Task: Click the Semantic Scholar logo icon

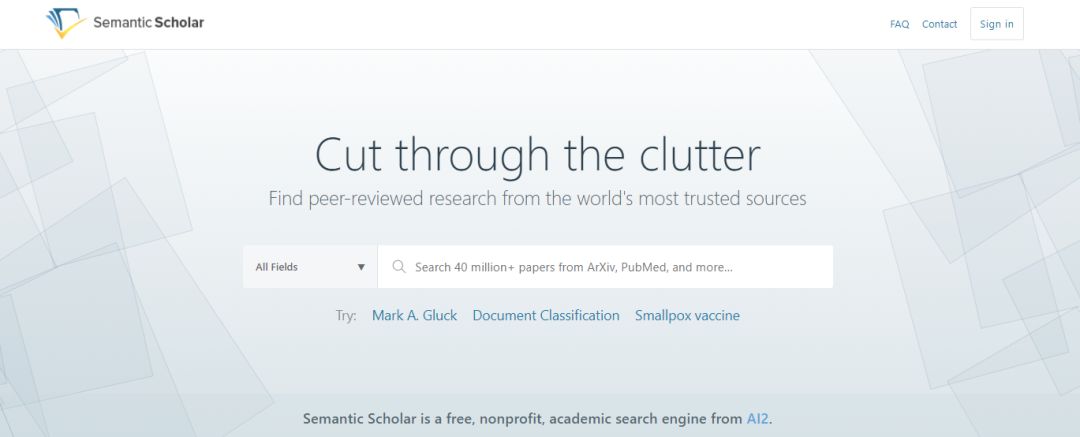Action: click(x=65, y=23)
